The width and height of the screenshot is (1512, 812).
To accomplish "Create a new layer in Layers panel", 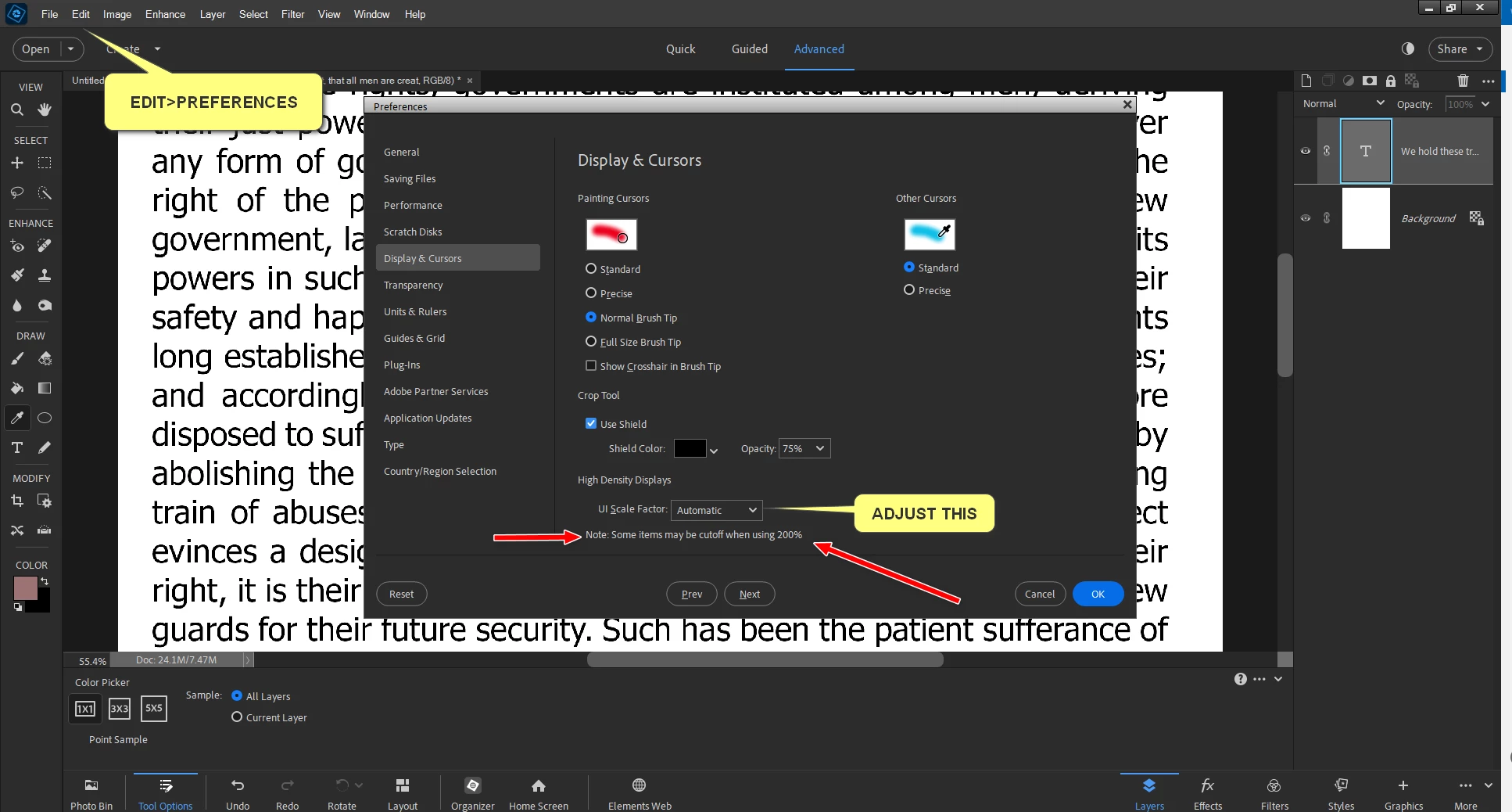I will (x=1306, y=81).
